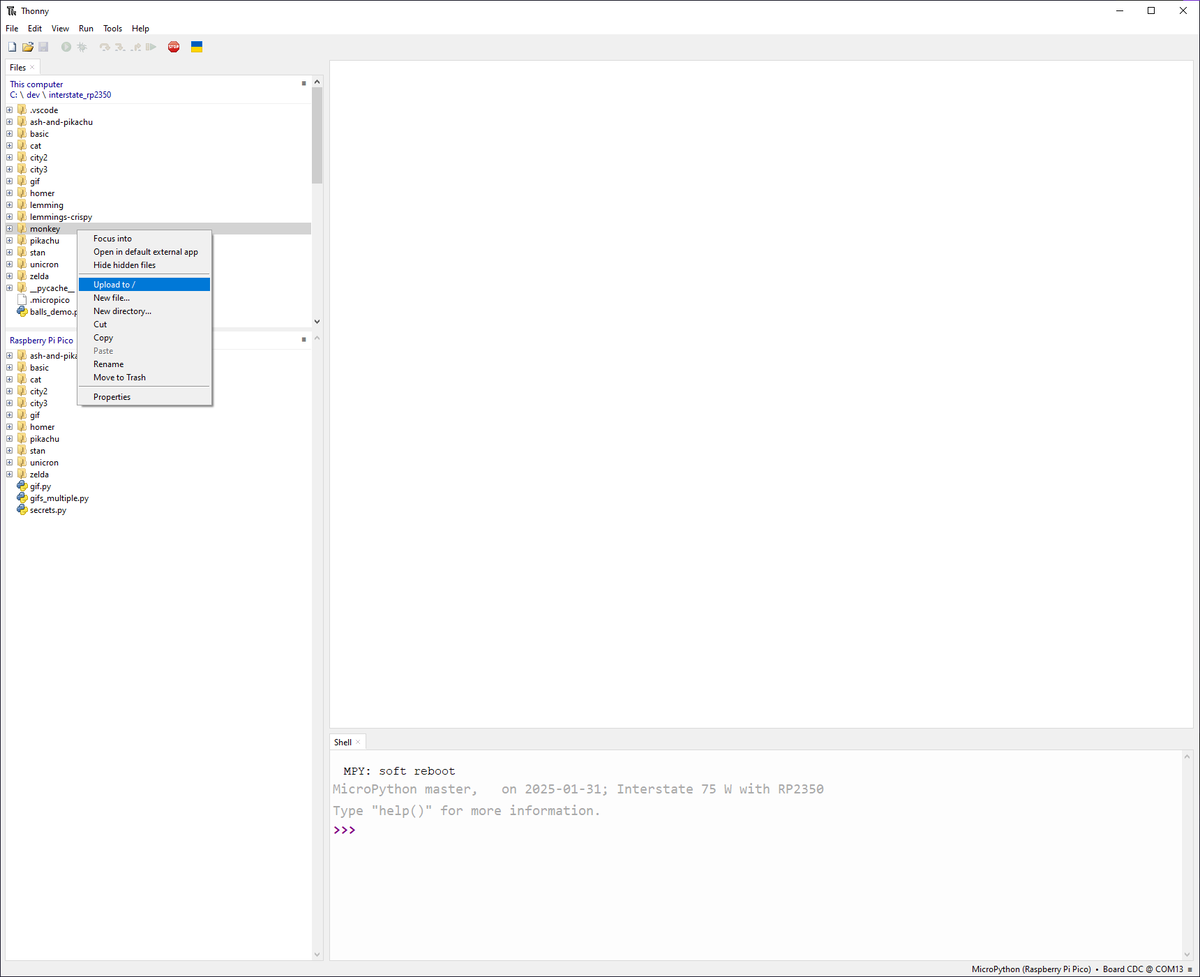The height and width of the screenshot is (977, 1200).
Task: Open the This computer pane menu icon
Action: (x=304, y=84)
